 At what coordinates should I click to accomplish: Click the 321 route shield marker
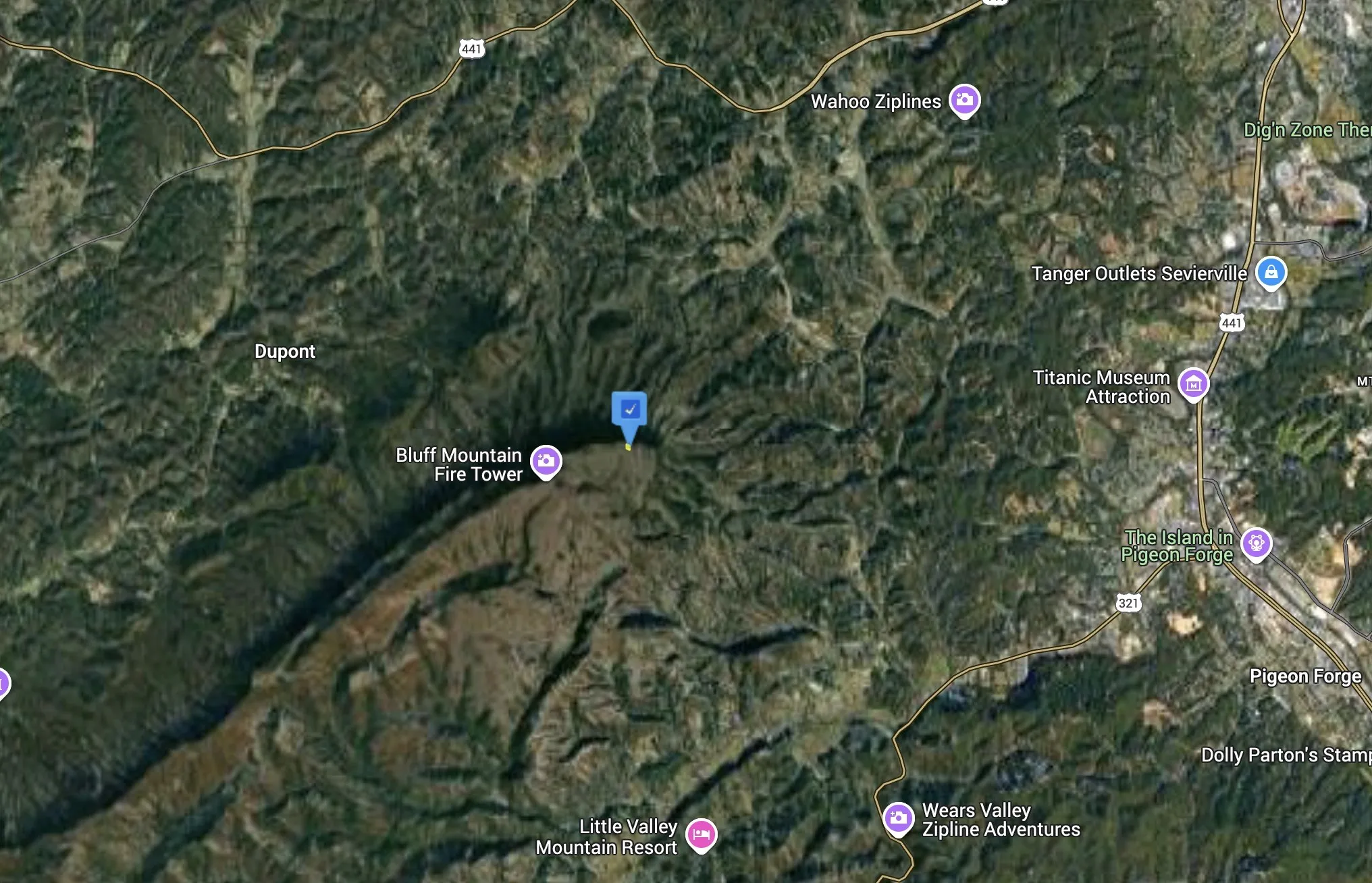click(x=1128, y=603)
